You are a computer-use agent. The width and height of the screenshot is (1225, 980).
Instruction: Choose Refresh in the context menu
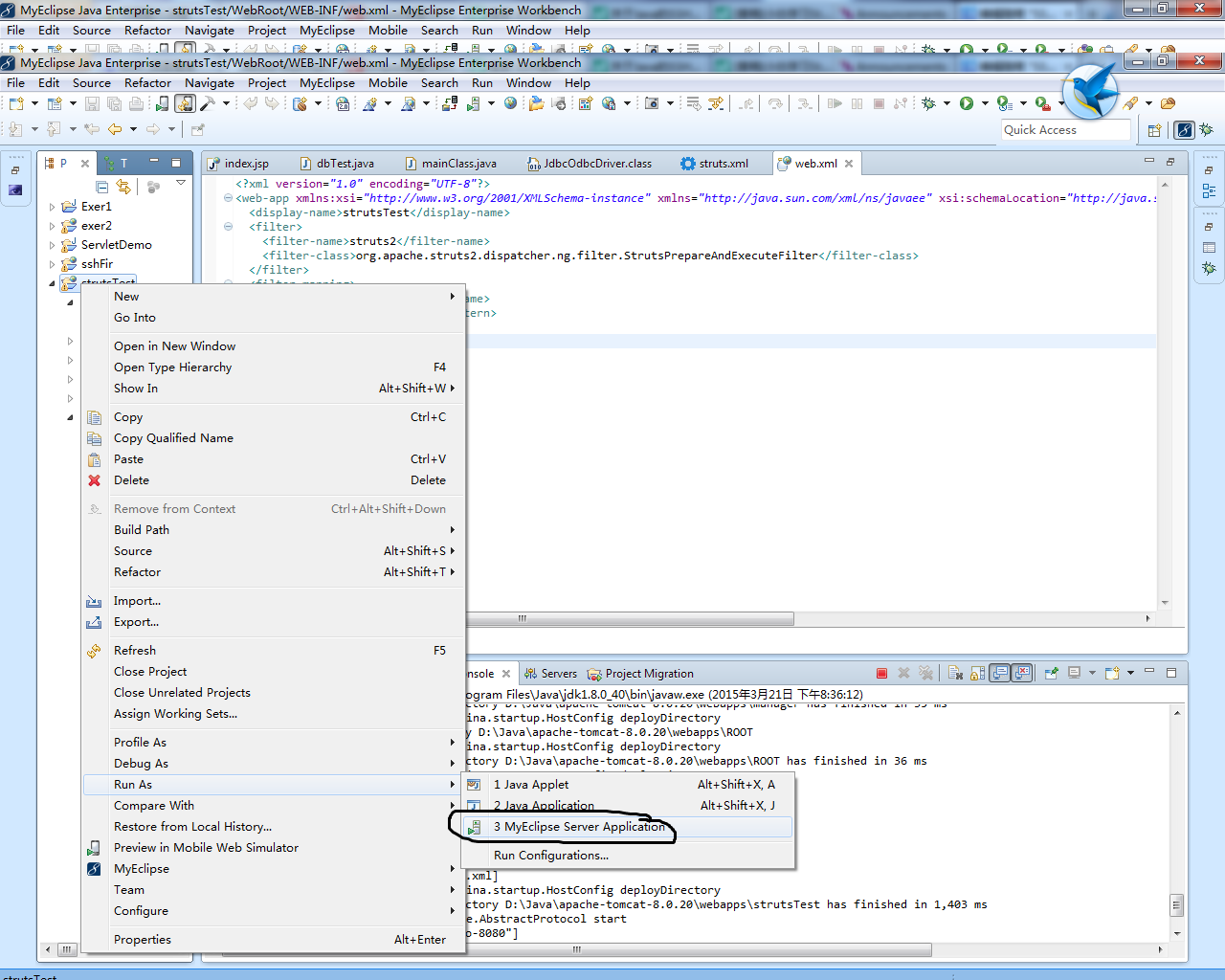(274, 650)
